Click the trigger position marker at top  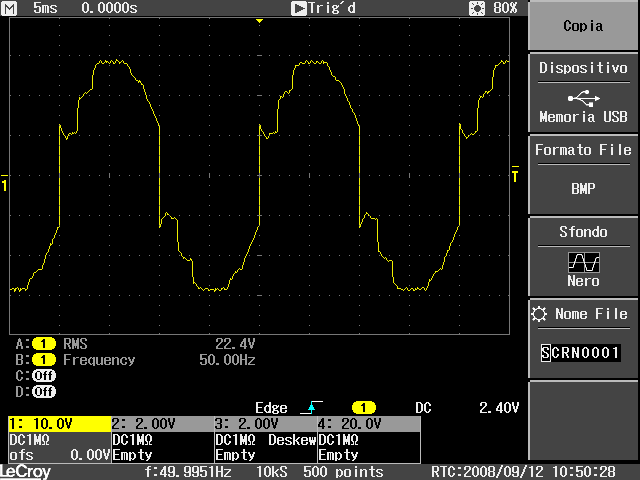pos(259,21)
